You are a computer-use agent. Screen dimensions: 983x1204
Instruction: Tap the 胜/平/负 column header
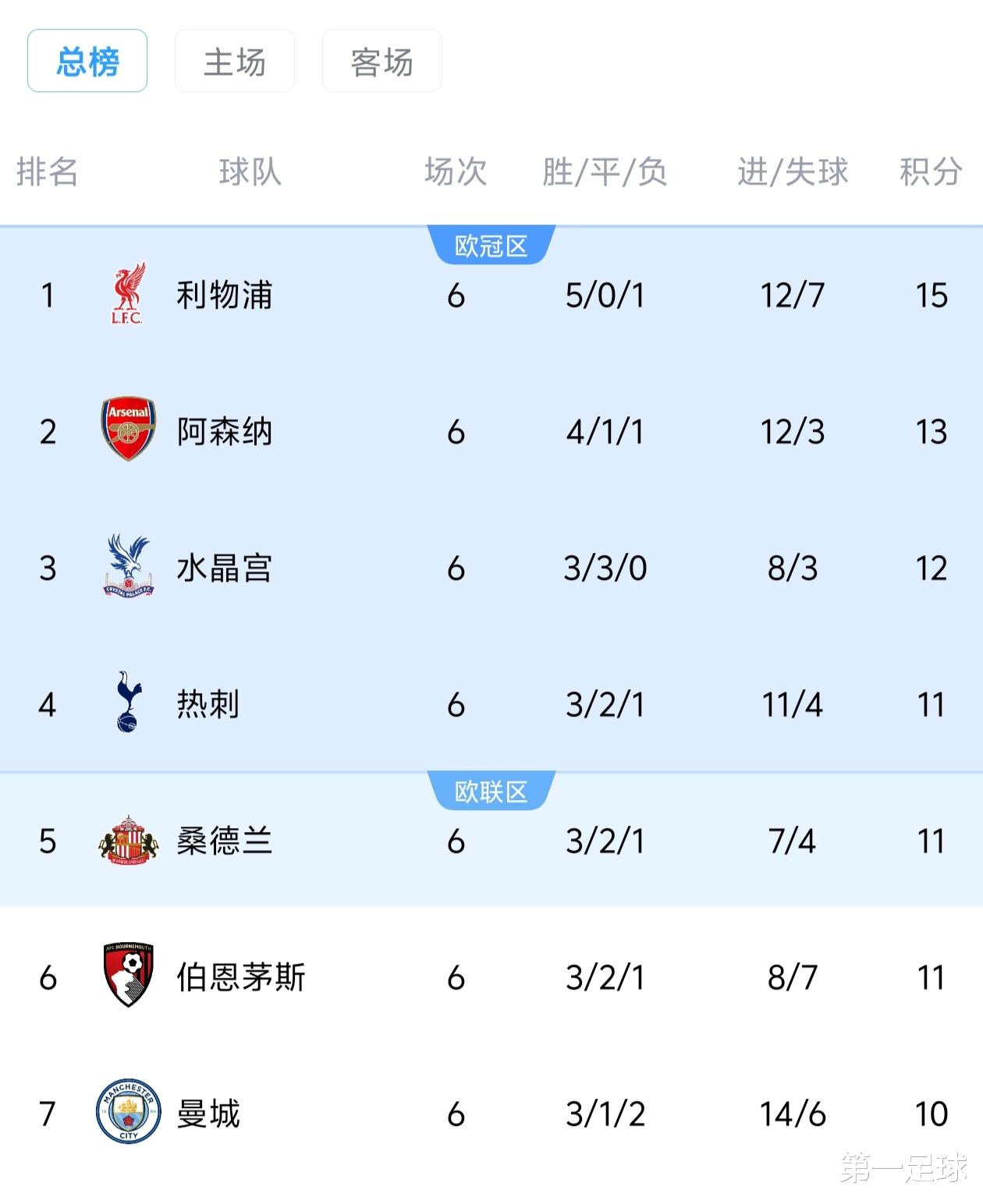pyautogui.click(x=605, y=172)
